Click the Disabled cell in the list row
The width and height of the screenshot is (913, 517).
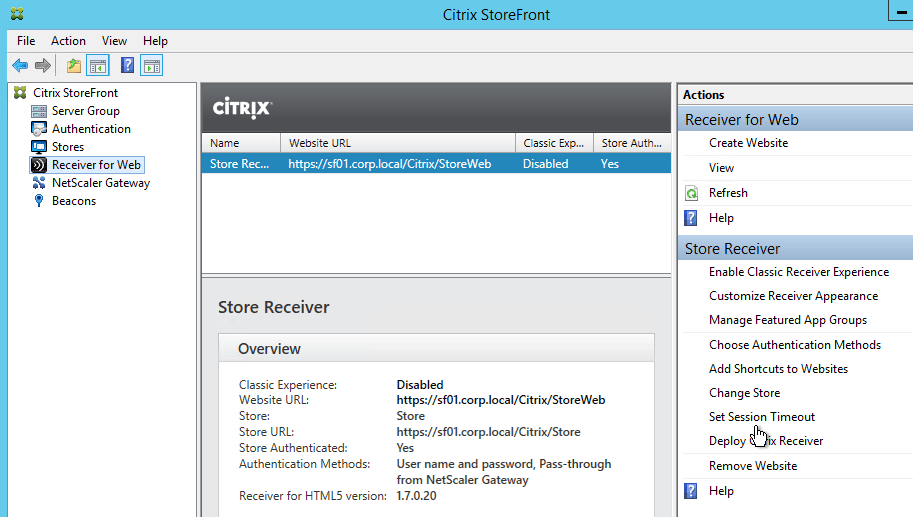[546, 164]
